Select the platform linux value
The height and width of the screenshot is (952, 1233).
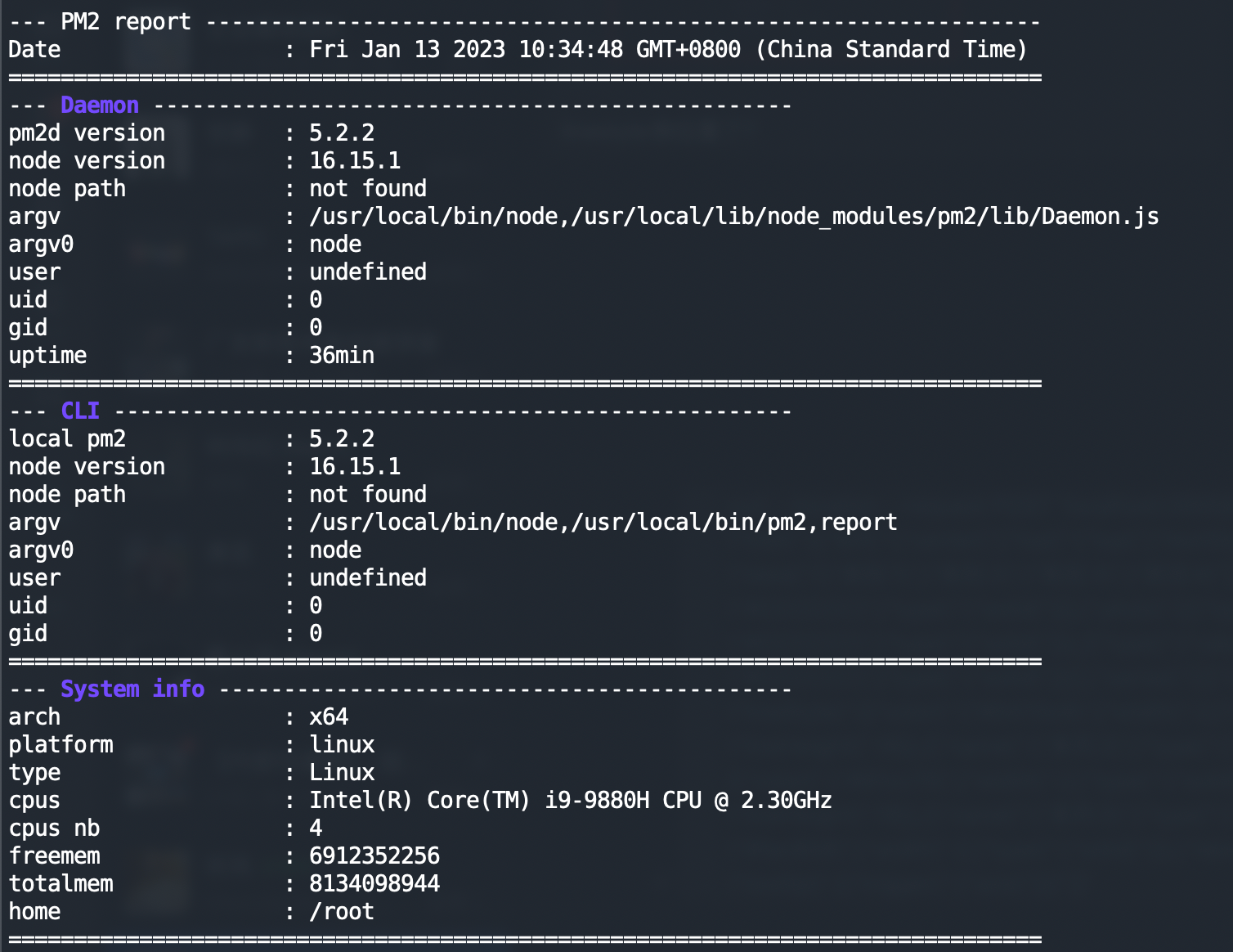pyautogui.click(x=341, y=744)
